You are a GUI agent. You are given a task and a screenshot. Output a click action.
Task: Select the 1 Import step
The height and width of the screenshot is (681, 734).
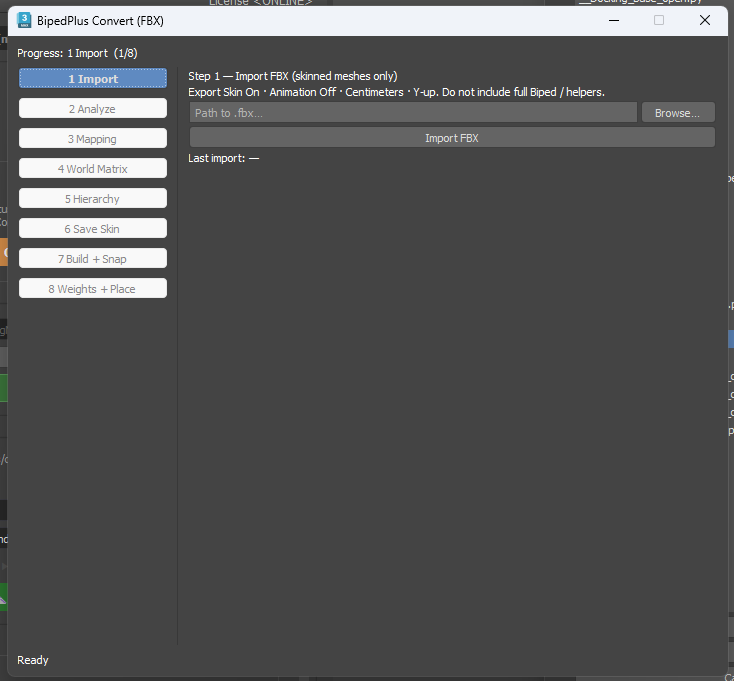coord(93,78)
